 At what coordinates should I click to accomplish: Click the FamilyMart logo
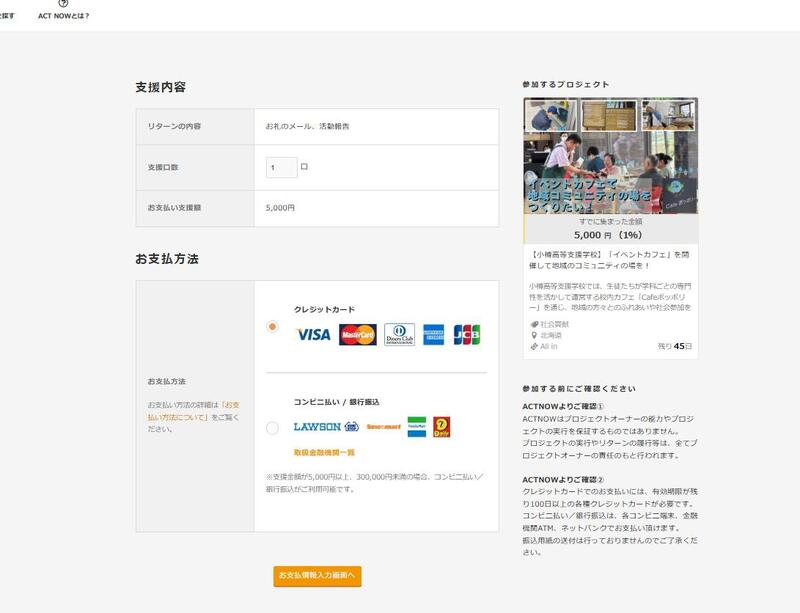pos(417,427)
